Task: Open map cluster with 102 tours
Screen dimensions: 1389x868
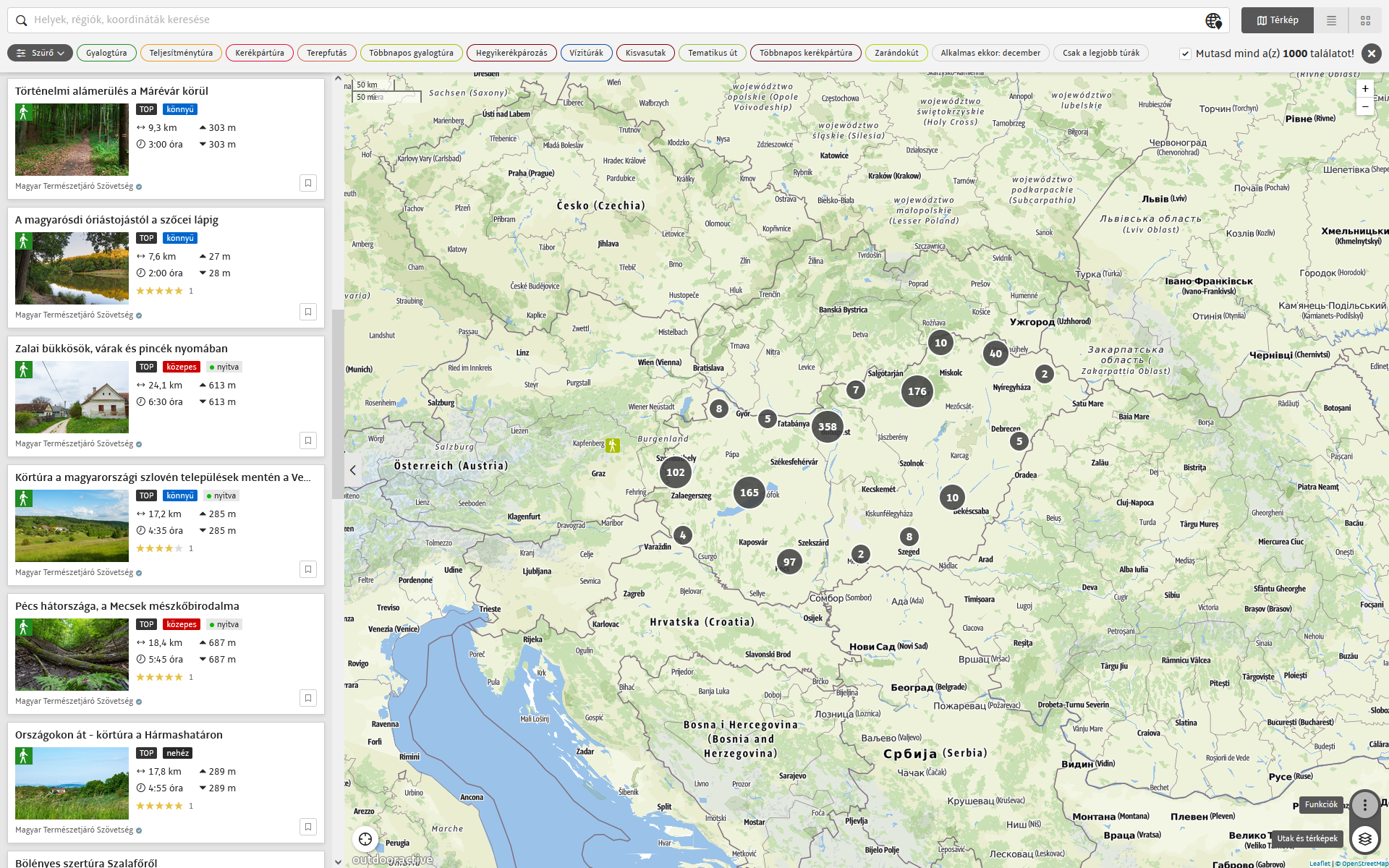Action: pos(675,472)
